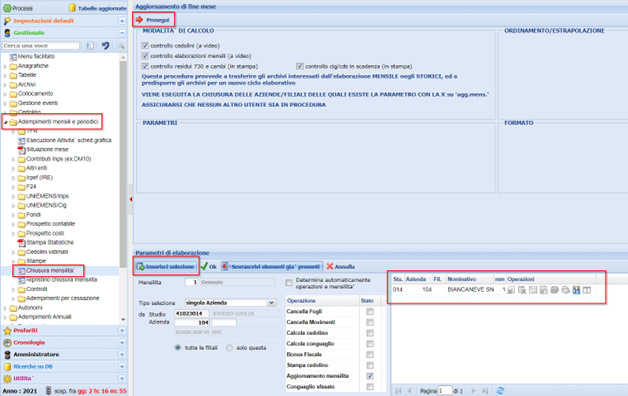Collapse the left panel with red arrow handle
The image size is (628, 396).
tap(131, 199)
